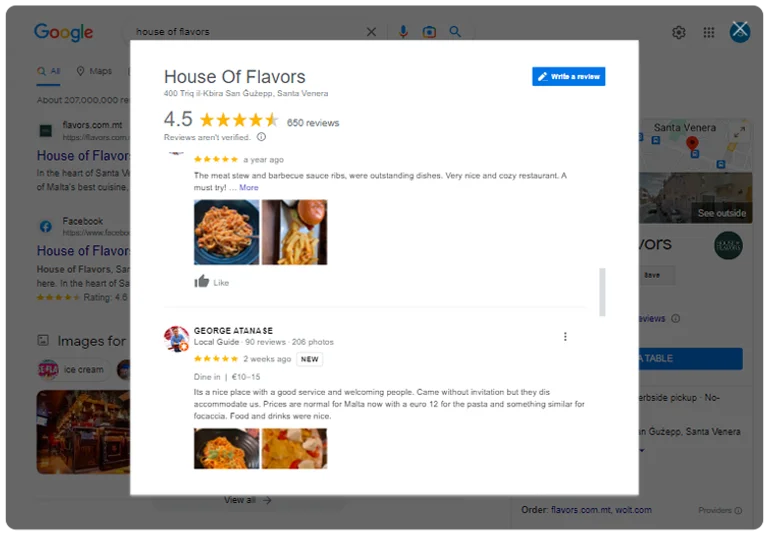Open the burger and fries review photo

click(x=294, y=232)
